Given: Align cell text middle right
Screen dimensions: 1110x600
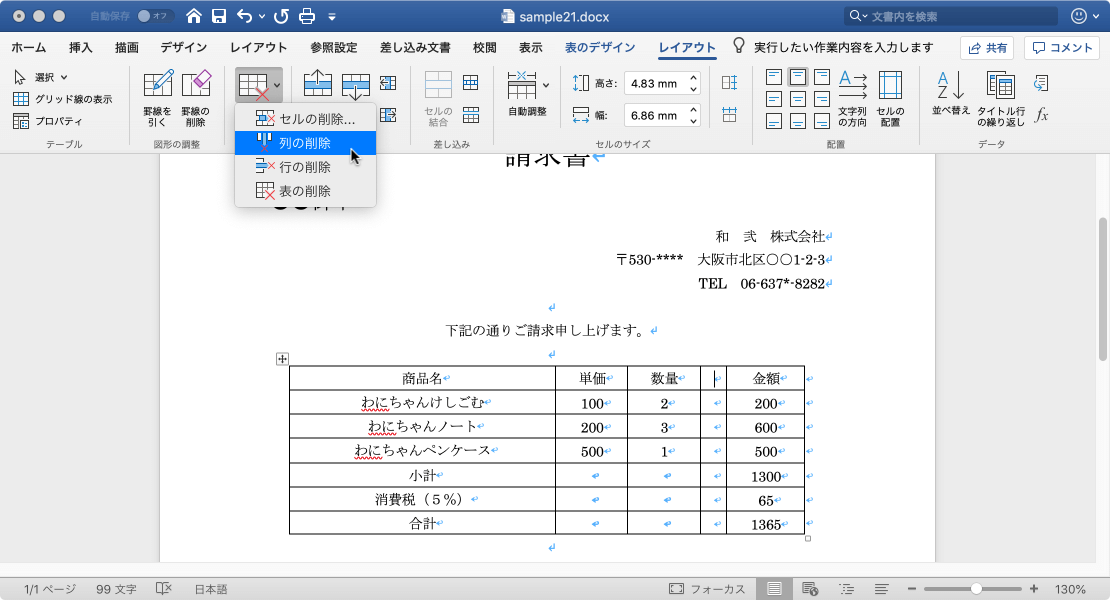Looking at the screenshot, I should (822, 99).
